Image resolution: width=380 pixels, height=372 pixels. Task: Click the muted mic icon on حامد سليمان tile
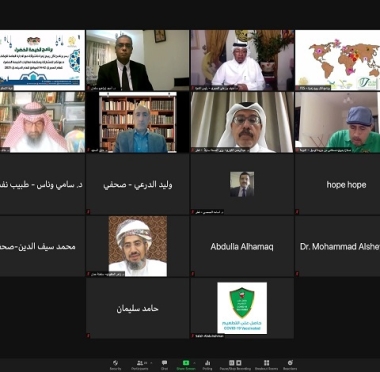tap(88, 335)
